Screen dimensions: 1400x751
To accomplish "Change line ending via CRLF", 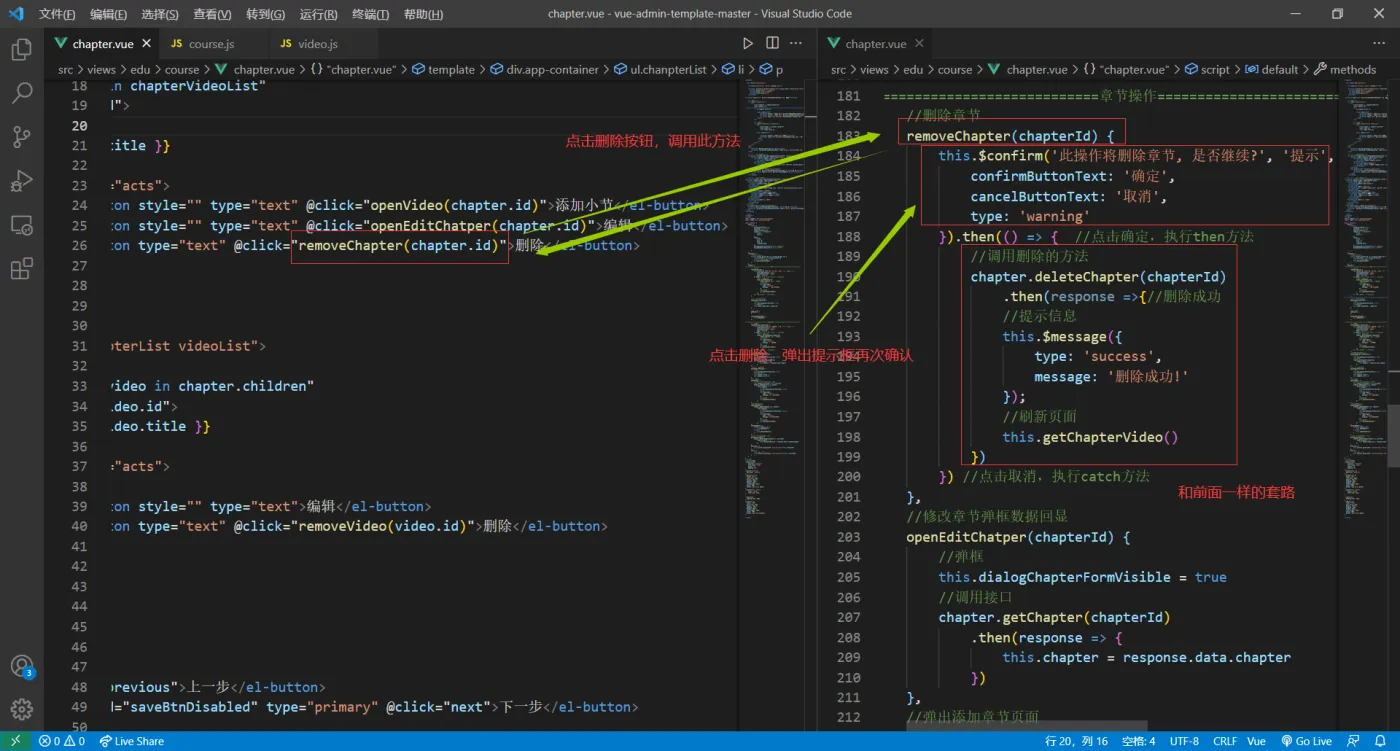I will click(1225, 741).
